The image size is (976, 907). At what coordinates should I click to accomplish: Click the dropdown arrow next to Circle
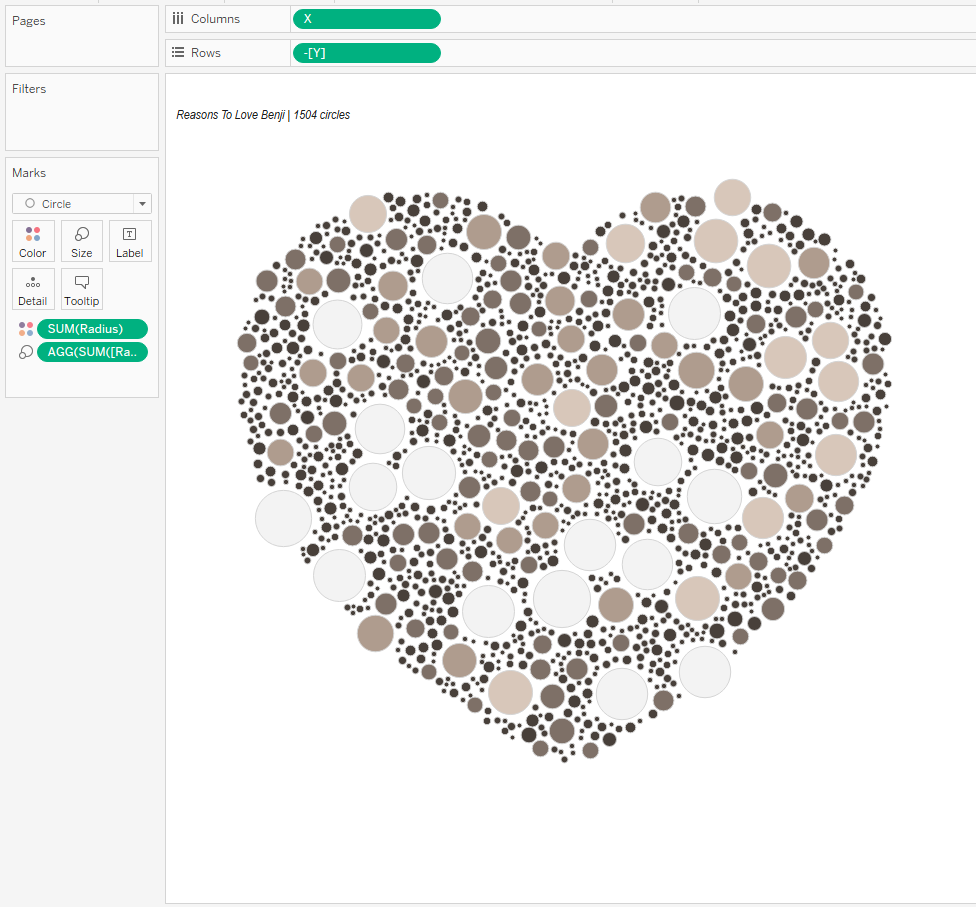click(143, 204)
